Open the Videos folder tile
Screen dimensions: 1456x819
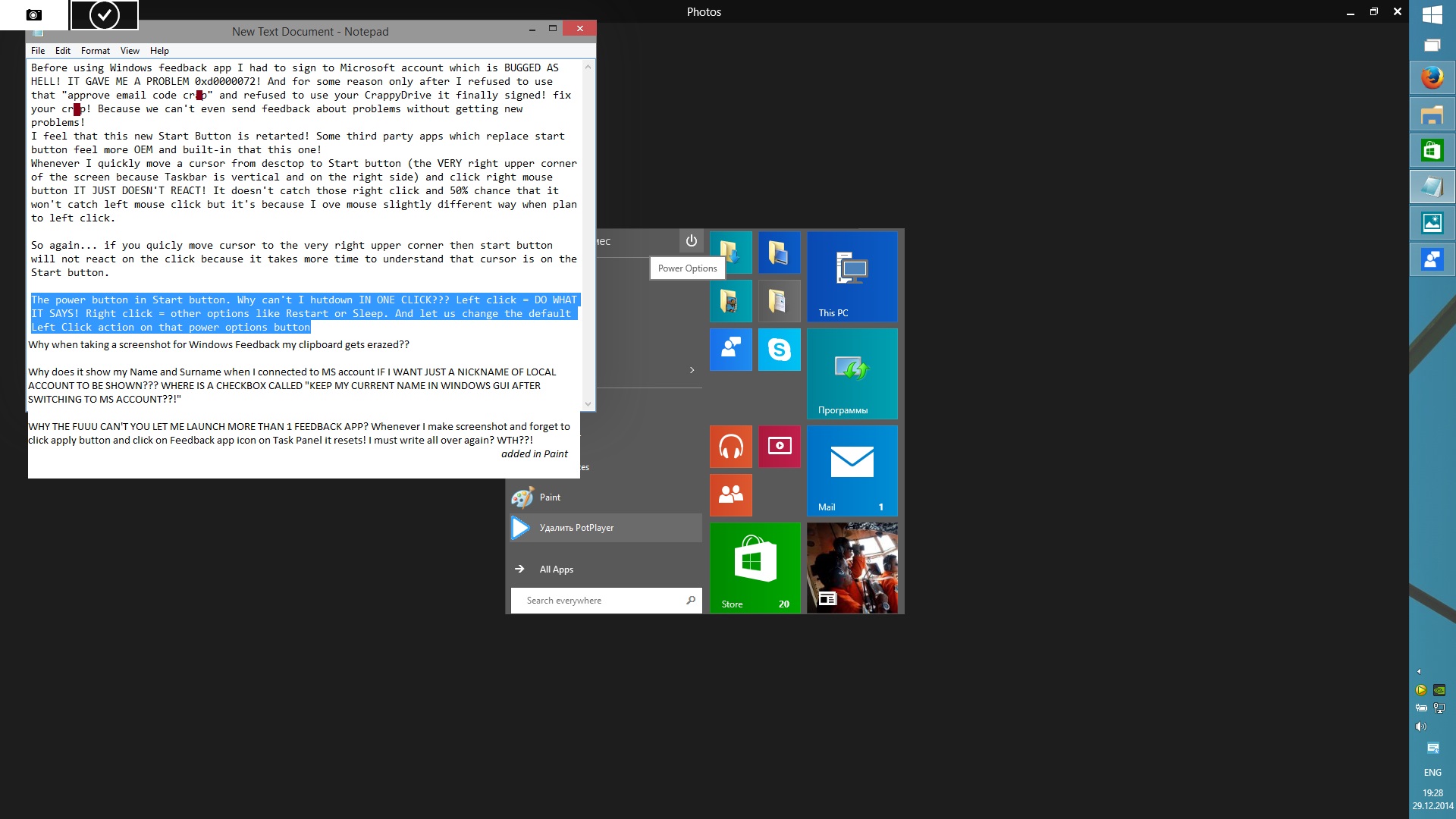point(730,301)
